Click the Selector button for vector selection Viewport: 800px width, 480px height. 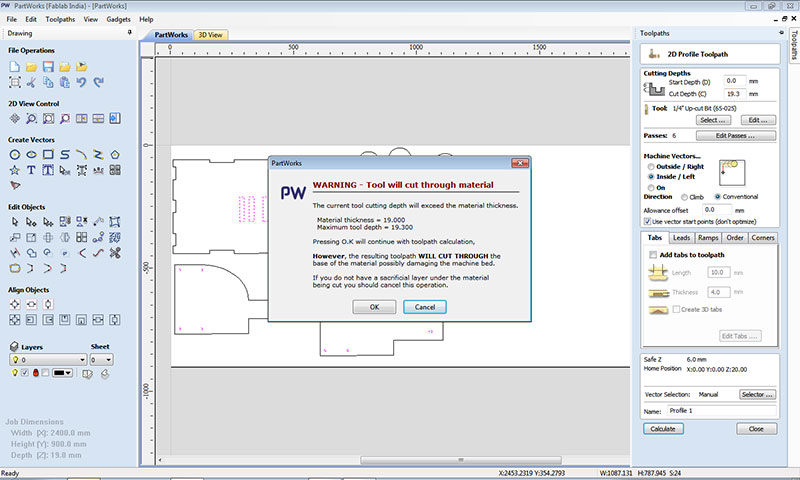click(757, 394)
